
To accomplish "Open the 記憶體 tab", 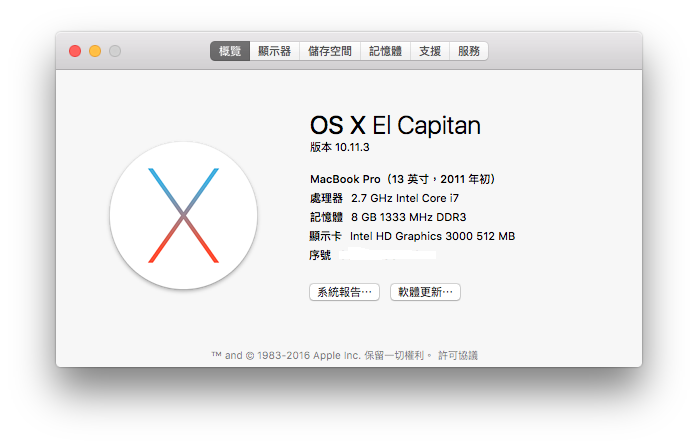I will coord(386,51).
